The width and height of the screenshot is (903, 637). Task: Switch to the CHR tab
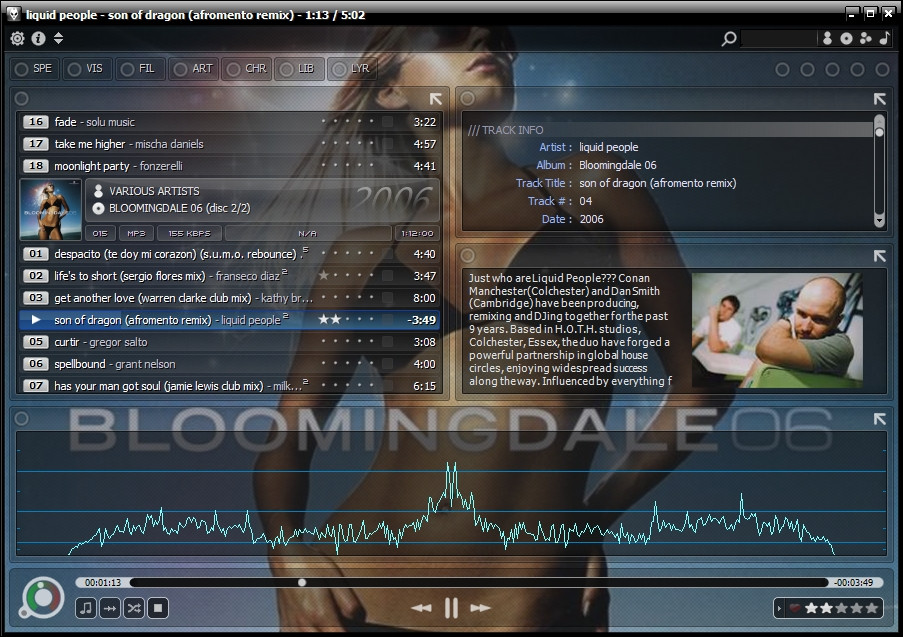click(x=246, y=69)
